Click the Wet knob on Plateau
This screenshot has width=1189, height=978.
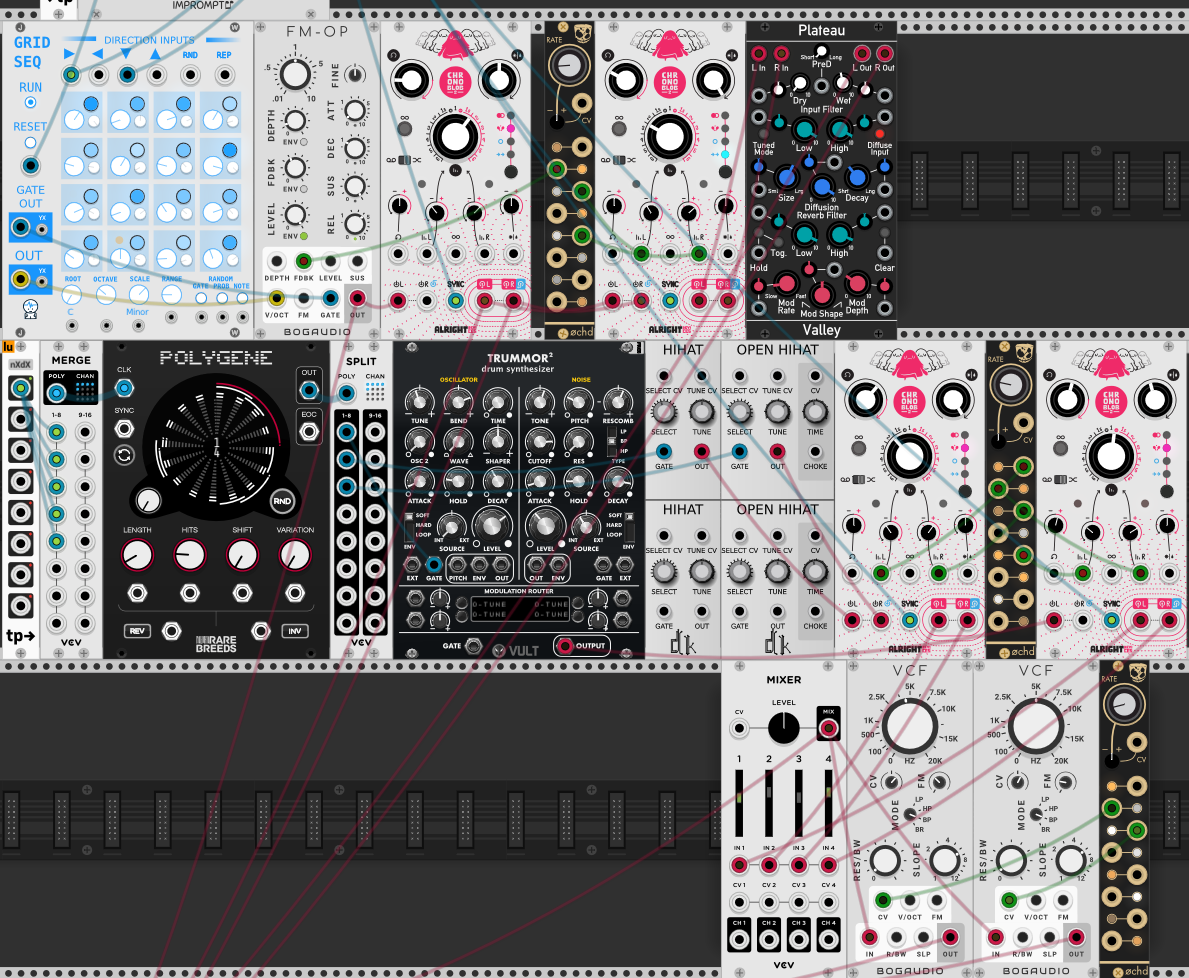pos(842,83)
